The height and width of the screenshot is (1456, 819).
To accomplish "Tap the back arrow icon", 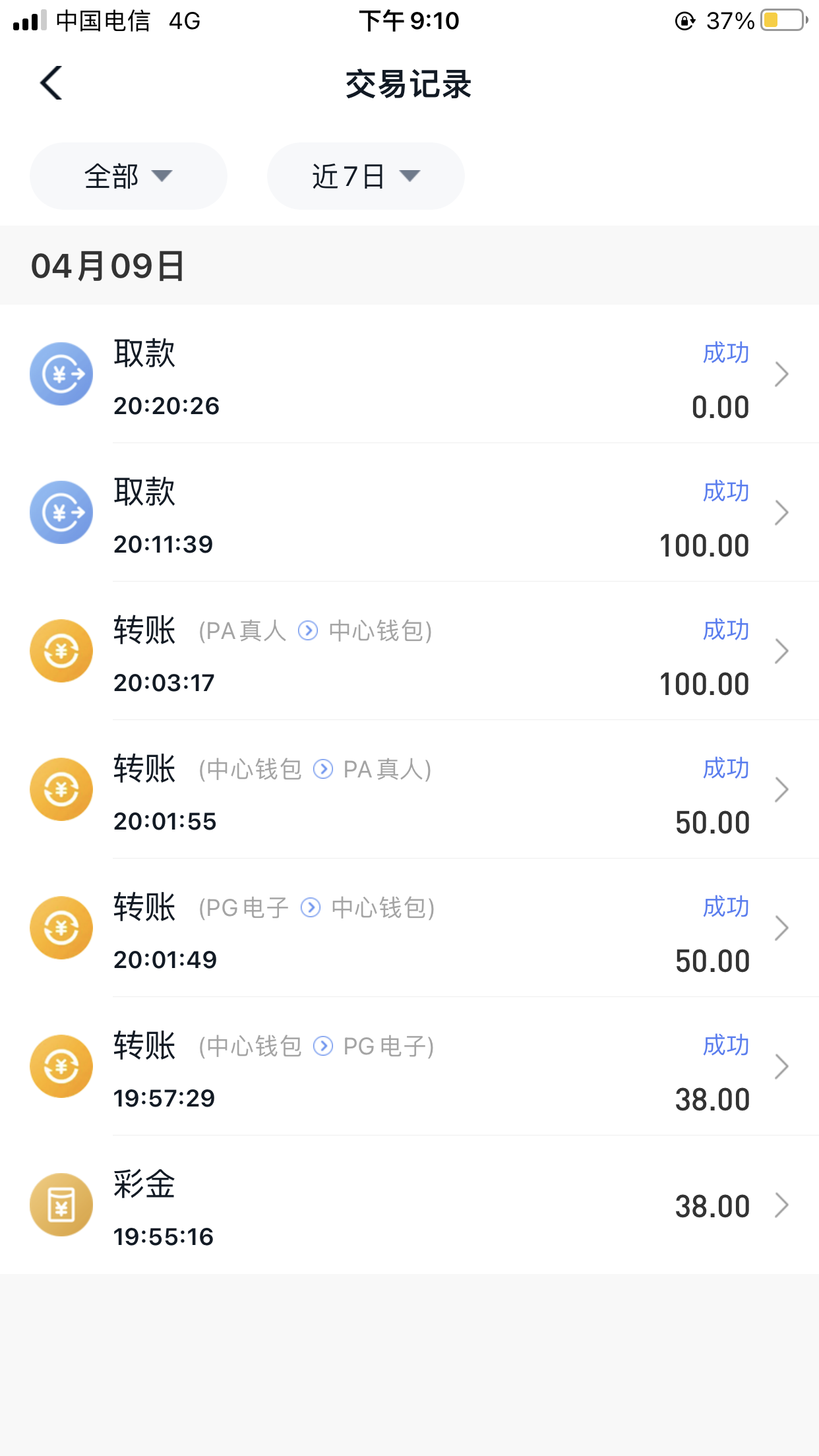I will [x=51, y=83].
